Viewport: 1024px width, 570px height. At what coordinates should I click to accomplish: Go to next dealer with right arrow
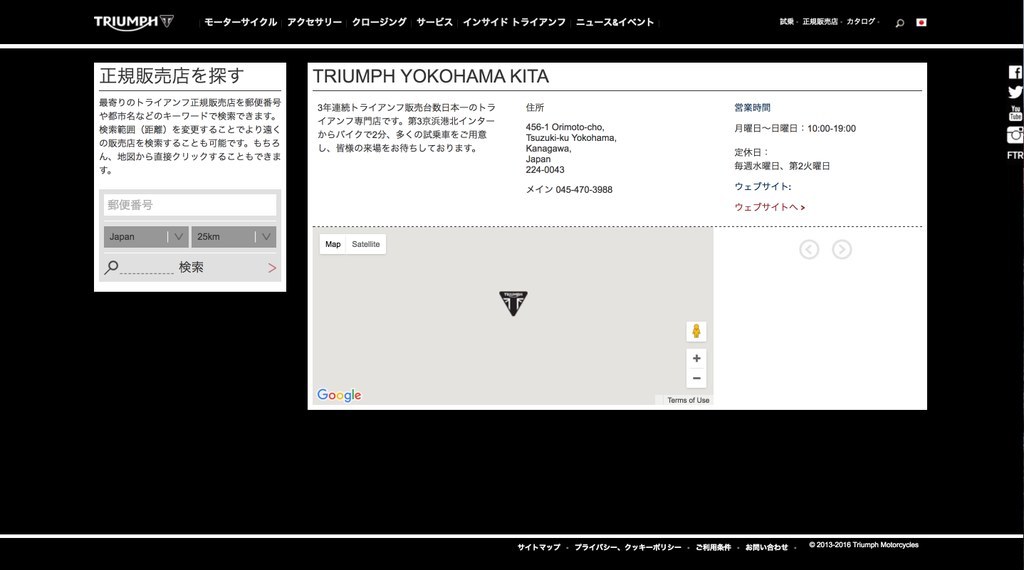click(842, 249)
